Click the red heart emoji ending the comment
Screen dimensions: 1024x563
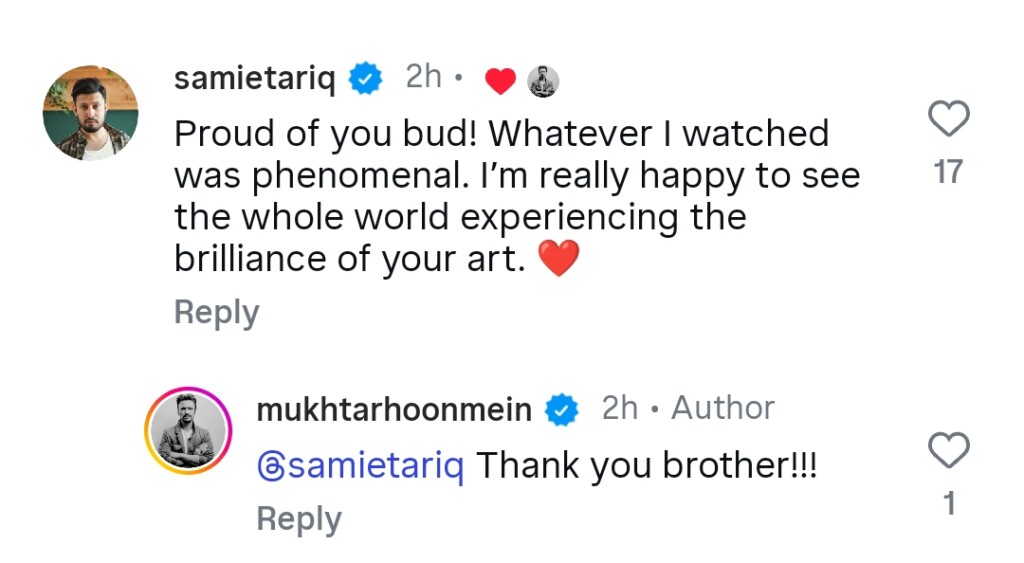pyautogui.click(x=558, y=260)
